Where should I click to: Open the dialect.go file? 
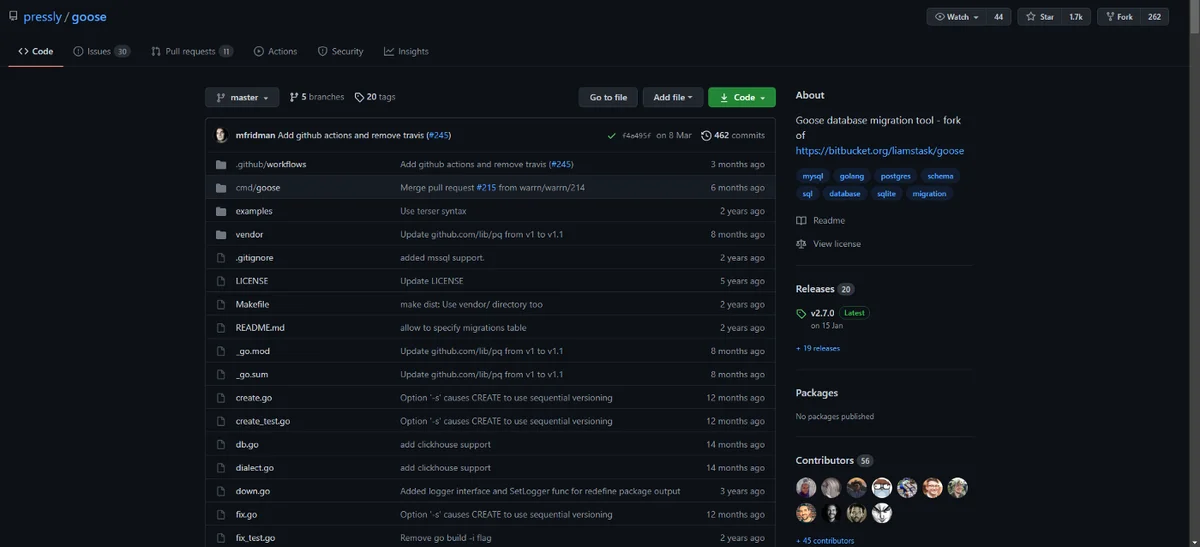[x=254, y=468]
